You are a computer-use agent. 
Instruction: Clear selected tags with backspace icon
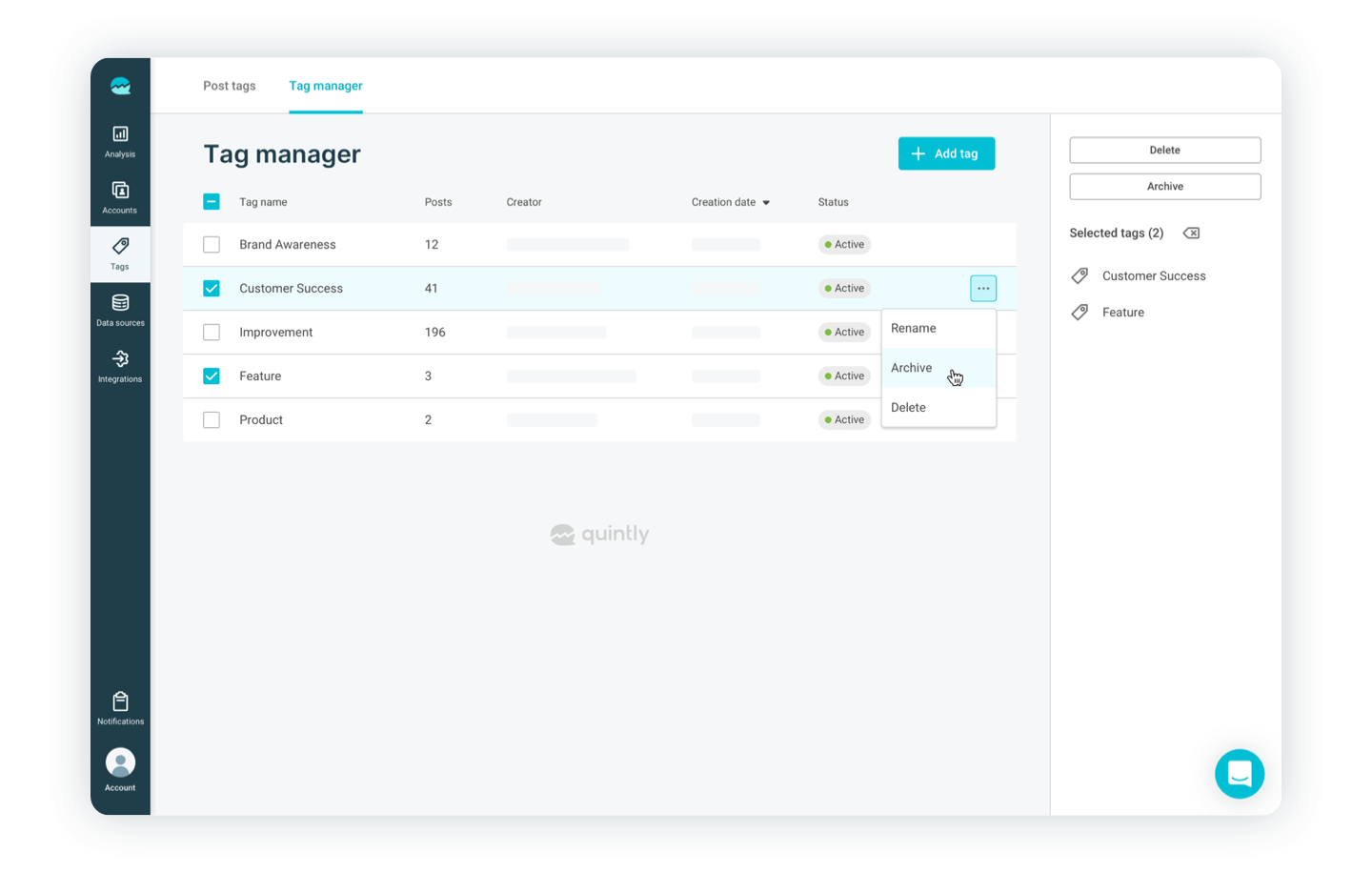(x=1191, y=233)
